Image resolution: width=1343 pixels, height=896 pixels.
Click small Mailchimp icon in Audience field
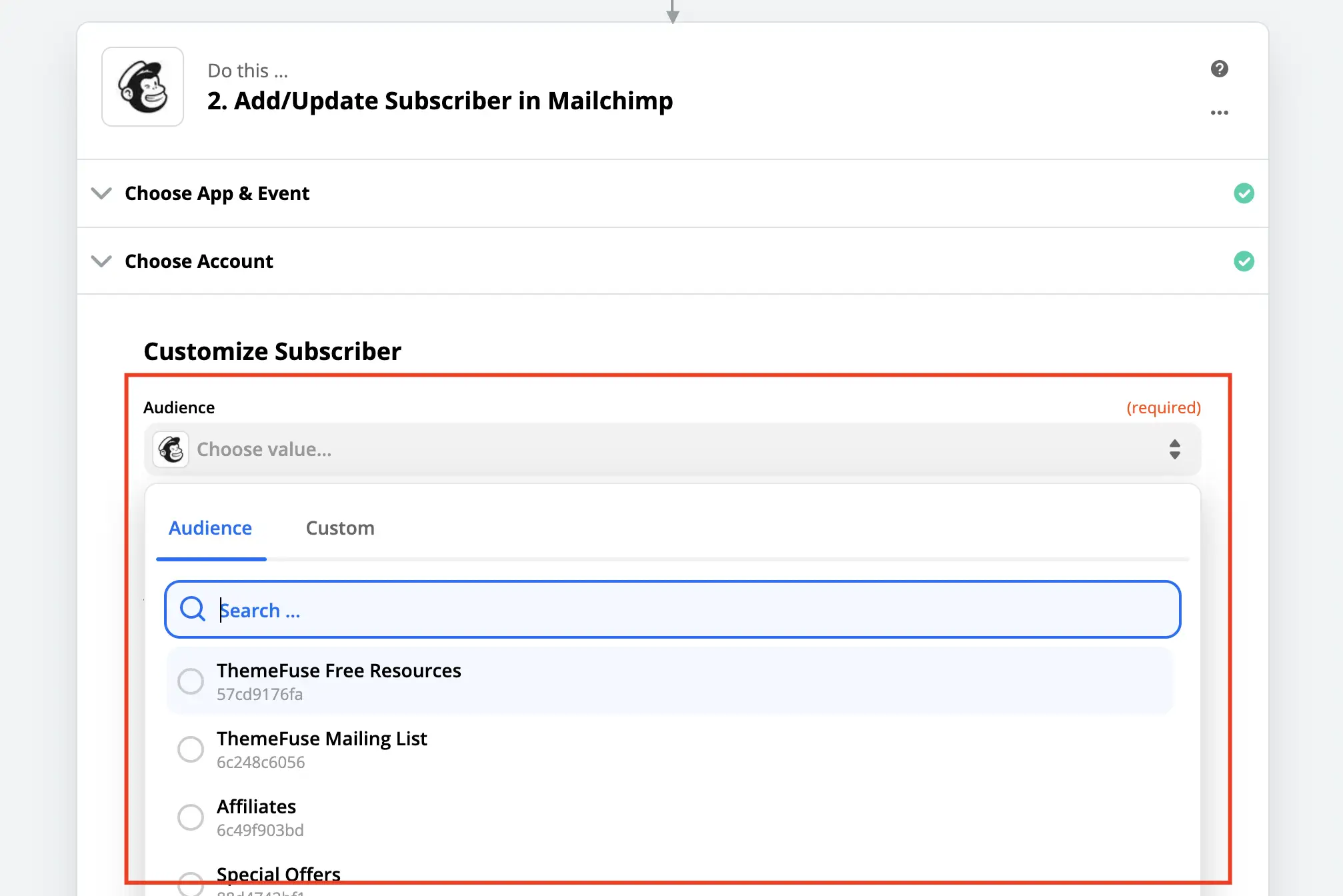pos(171,449)
